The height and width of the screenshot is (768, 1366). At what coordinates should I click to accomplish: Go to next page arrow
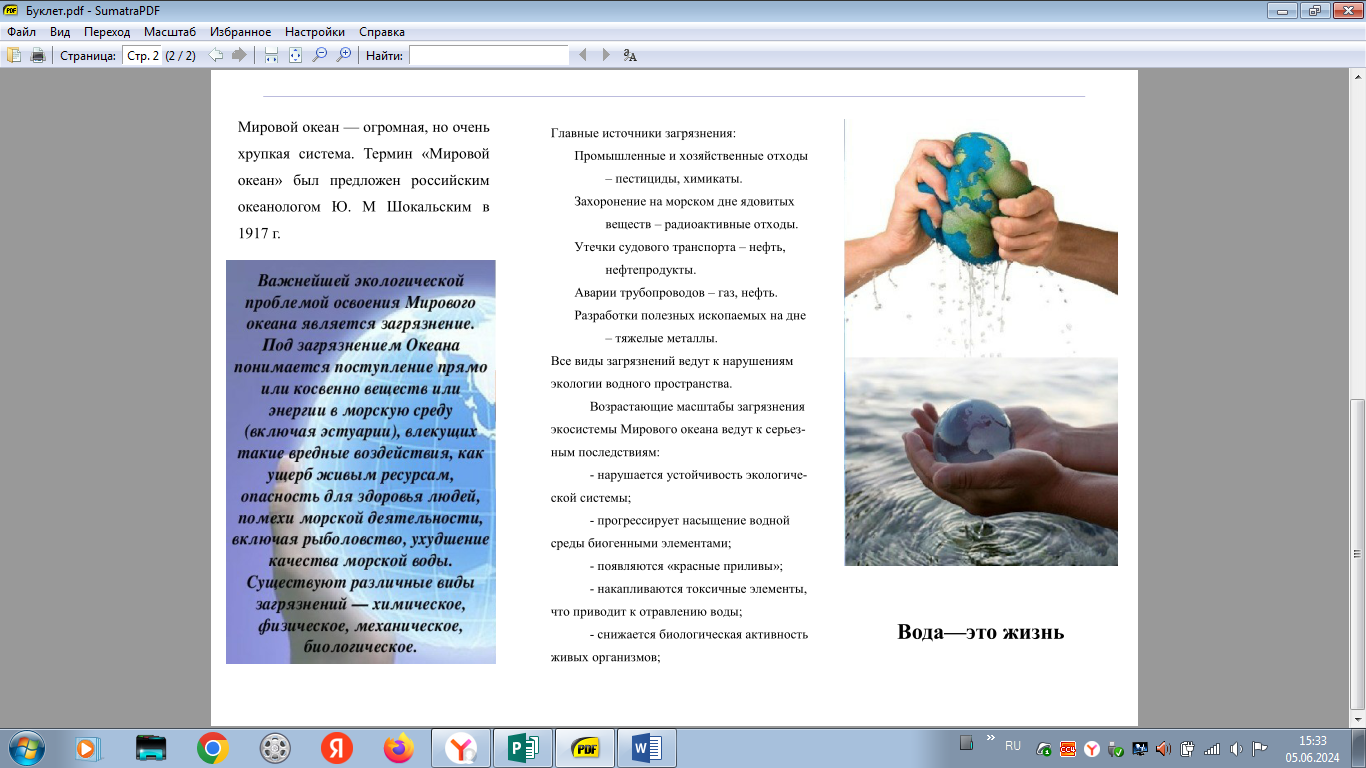tap(239, 55)
